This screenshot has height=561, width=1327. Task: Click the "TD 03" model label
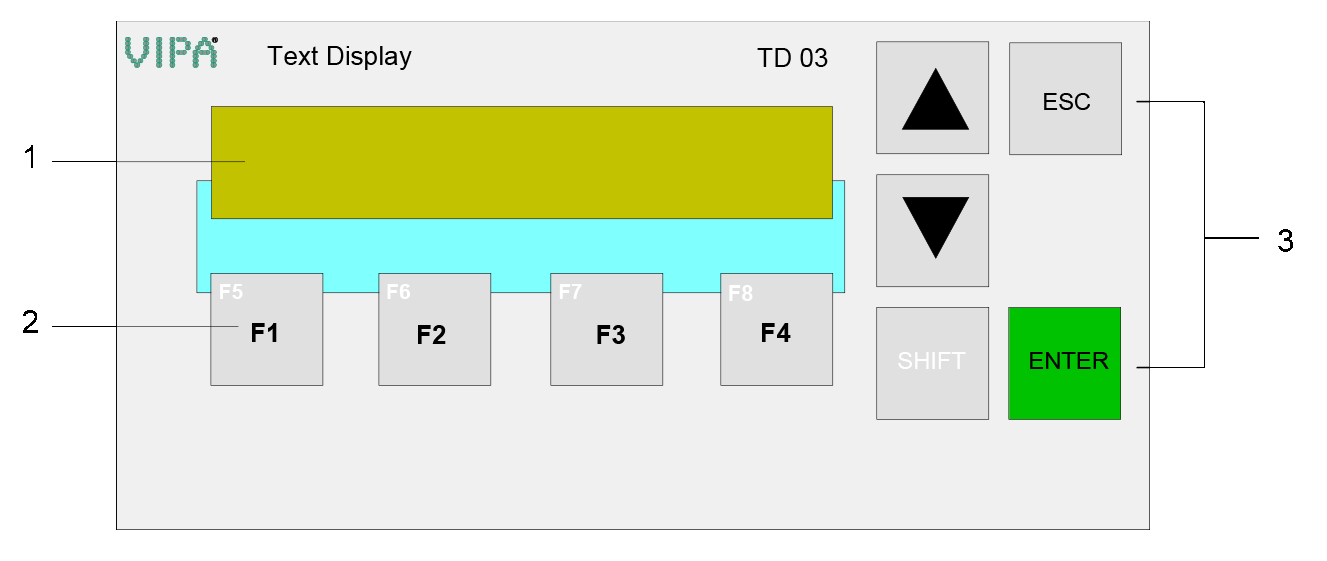click(x=792, y=58)
